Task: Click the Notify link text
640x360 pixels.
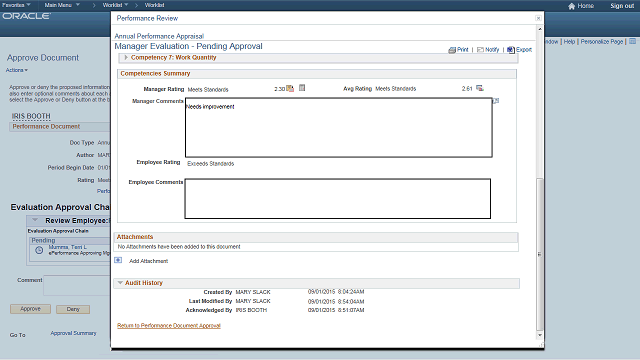Action: pyautogui.click(x=492, y=49)
